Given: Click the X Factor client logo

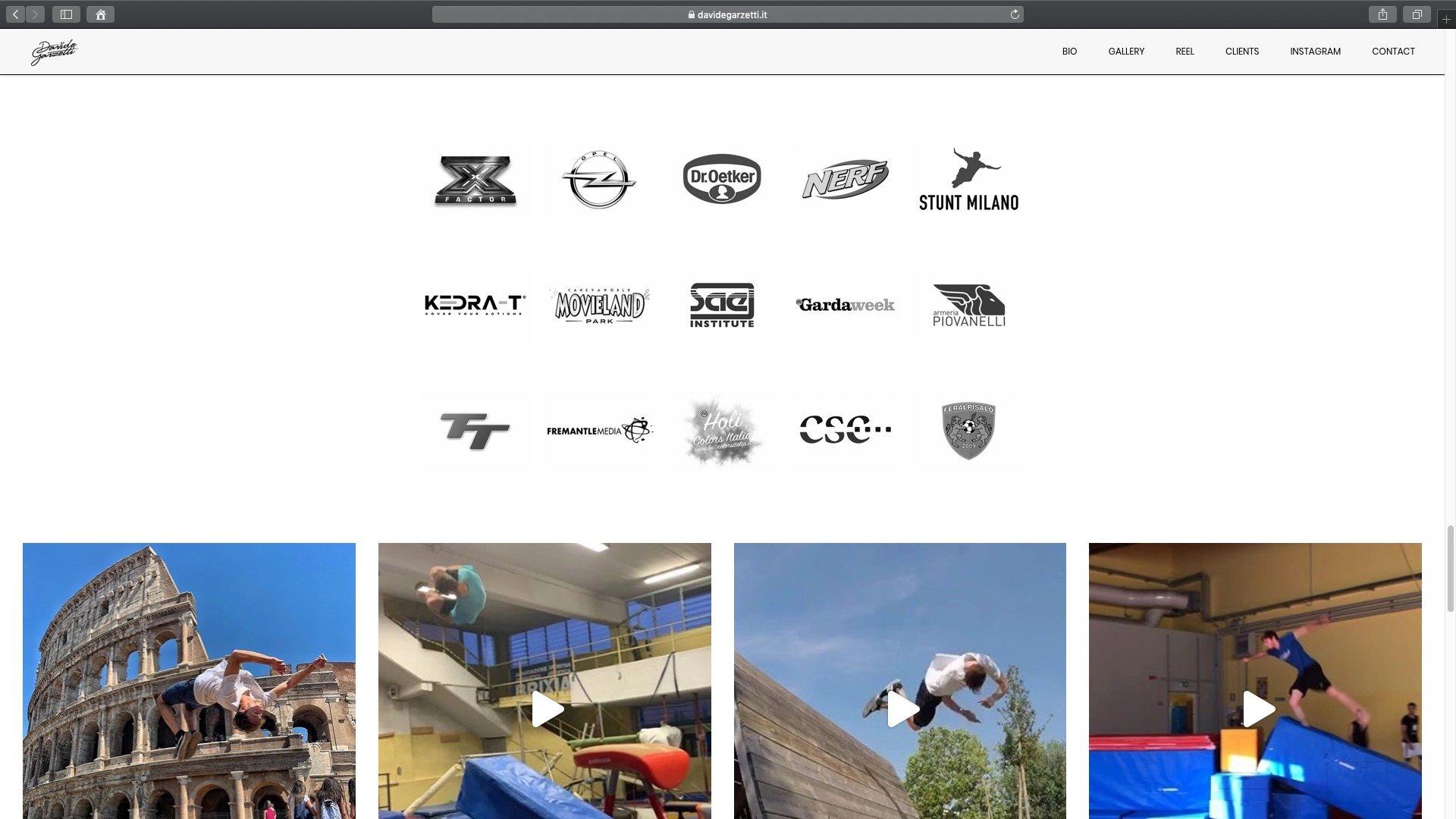Looking at the screenshot, I should (475, 180).
